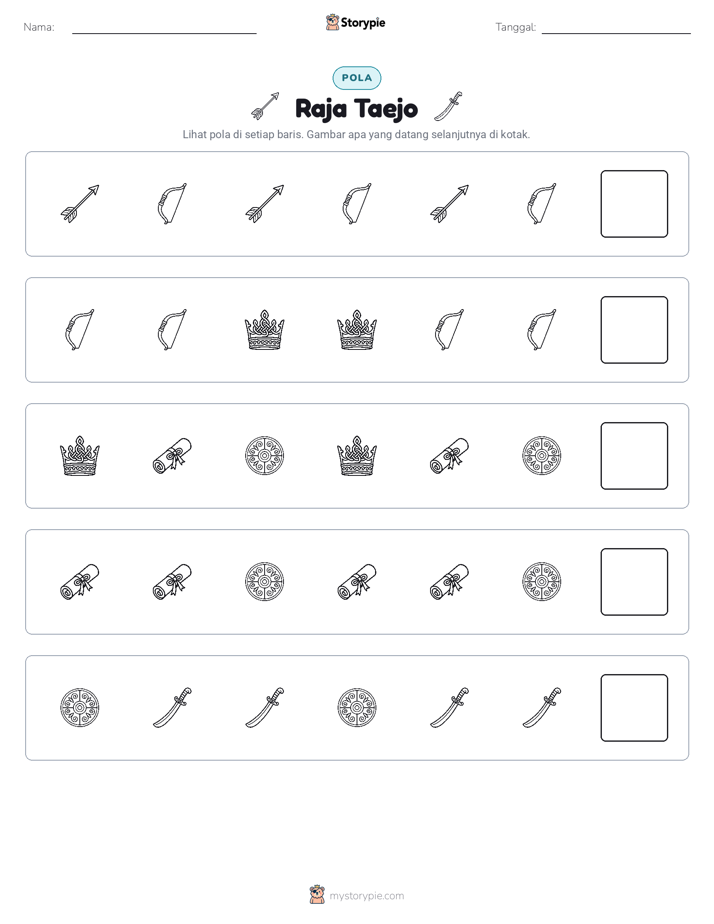The width and height of the screenshot is (714, 924).
Task: Click the answer box in row two
Action: (634, 330)
